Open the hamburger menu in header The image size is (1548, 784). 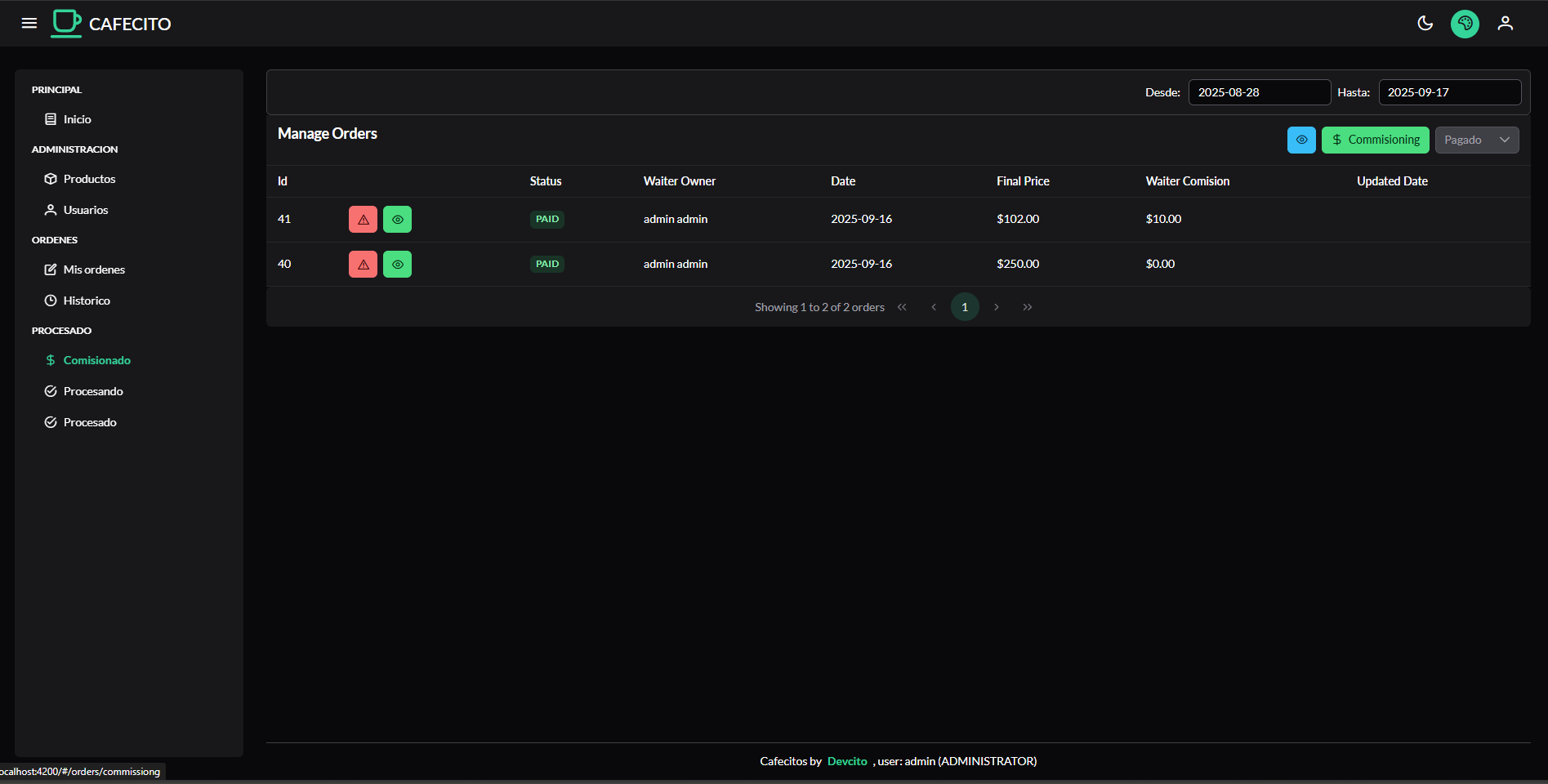coord(29,23)
